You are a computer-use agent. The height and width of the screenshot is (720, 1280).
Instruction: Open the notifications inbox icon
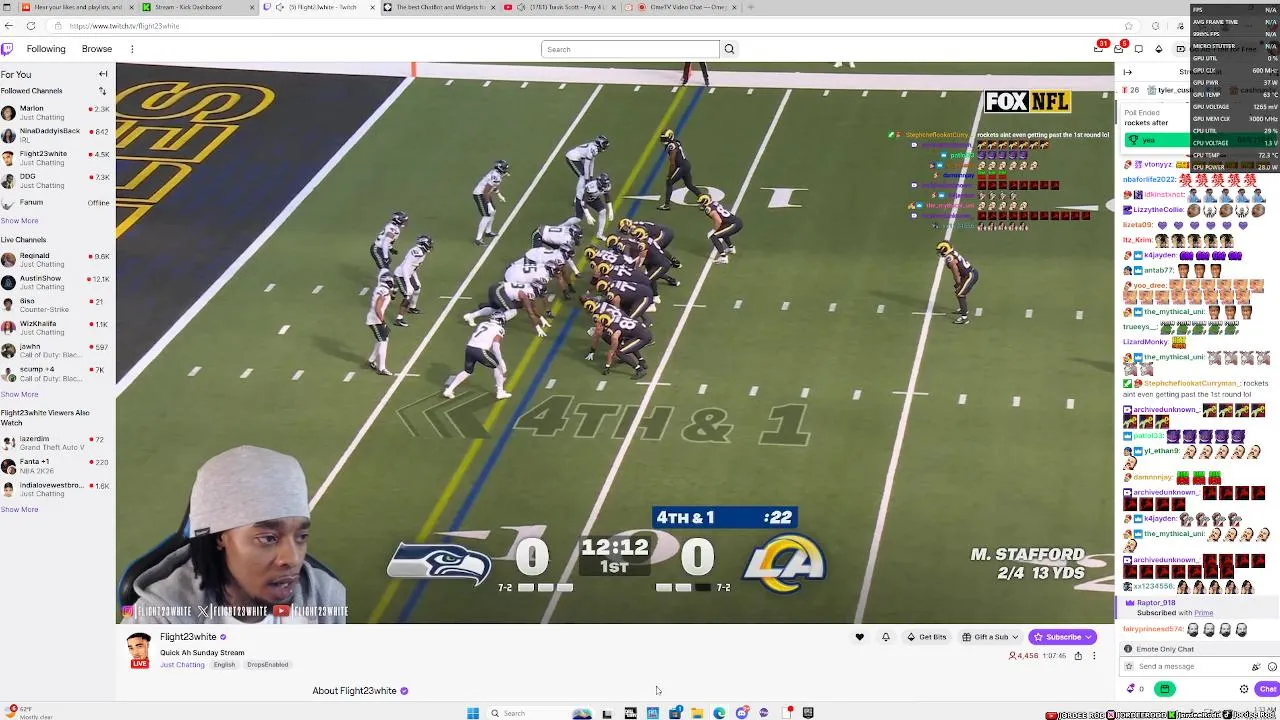coord(1119,48)
